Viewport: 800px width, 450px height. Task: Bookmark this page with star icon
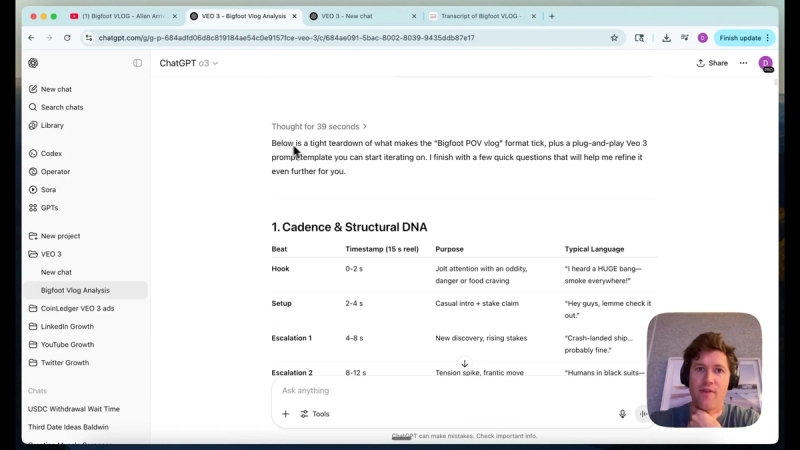pyautogui.click(x=614, y=38)
